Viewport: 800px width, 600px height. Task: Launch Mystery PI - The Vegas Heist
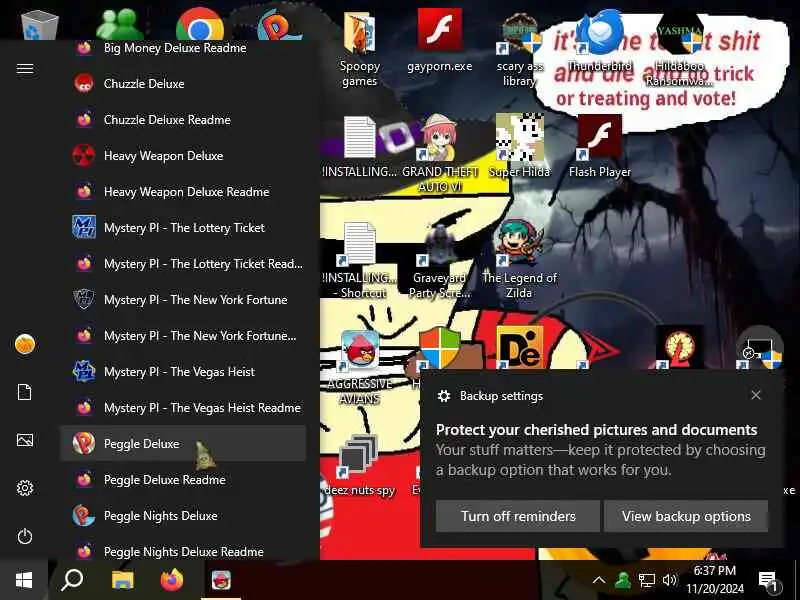[183, 371]
